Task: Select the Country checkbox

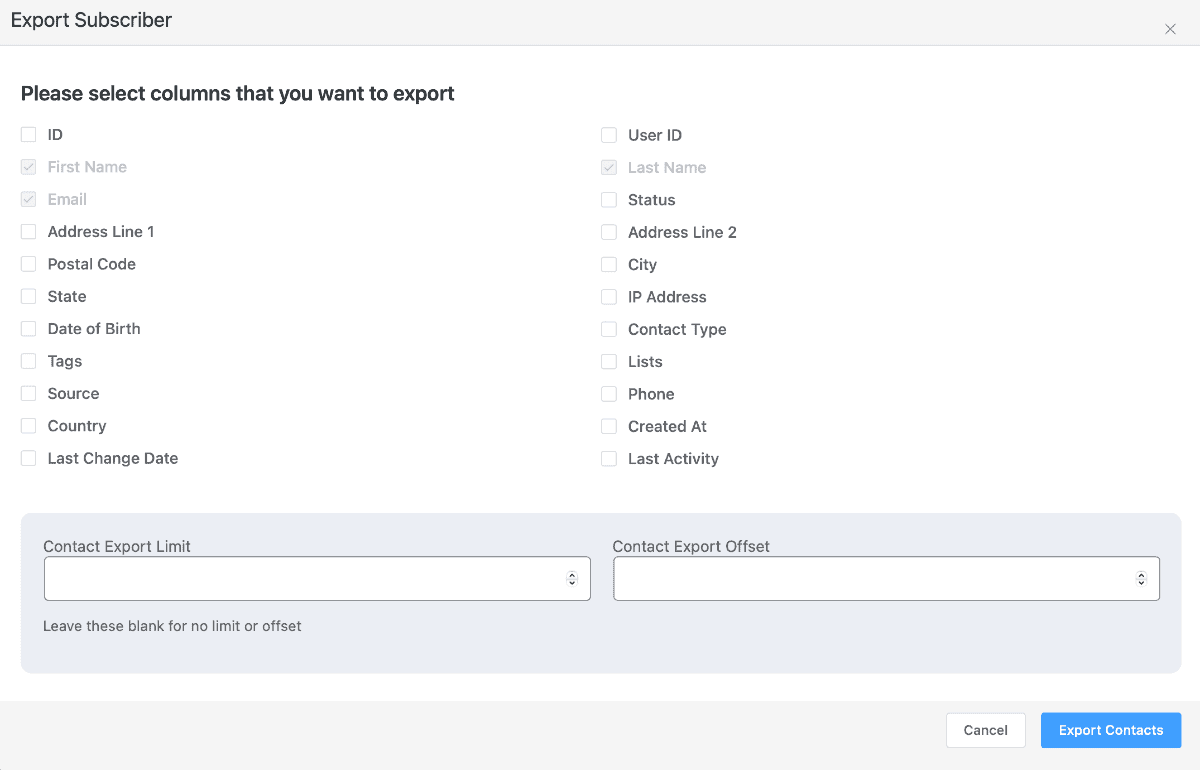Action: (28, 425)
